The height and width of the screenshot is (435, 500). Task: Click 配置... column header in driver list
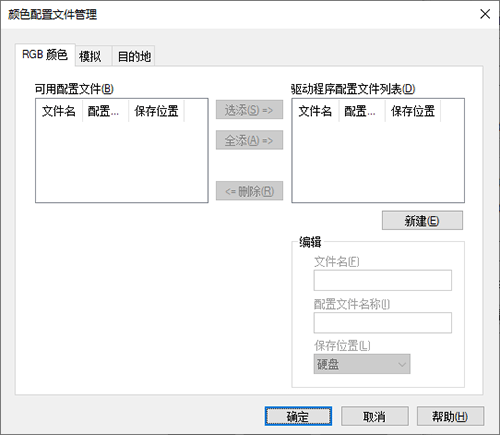click(362, 111)
